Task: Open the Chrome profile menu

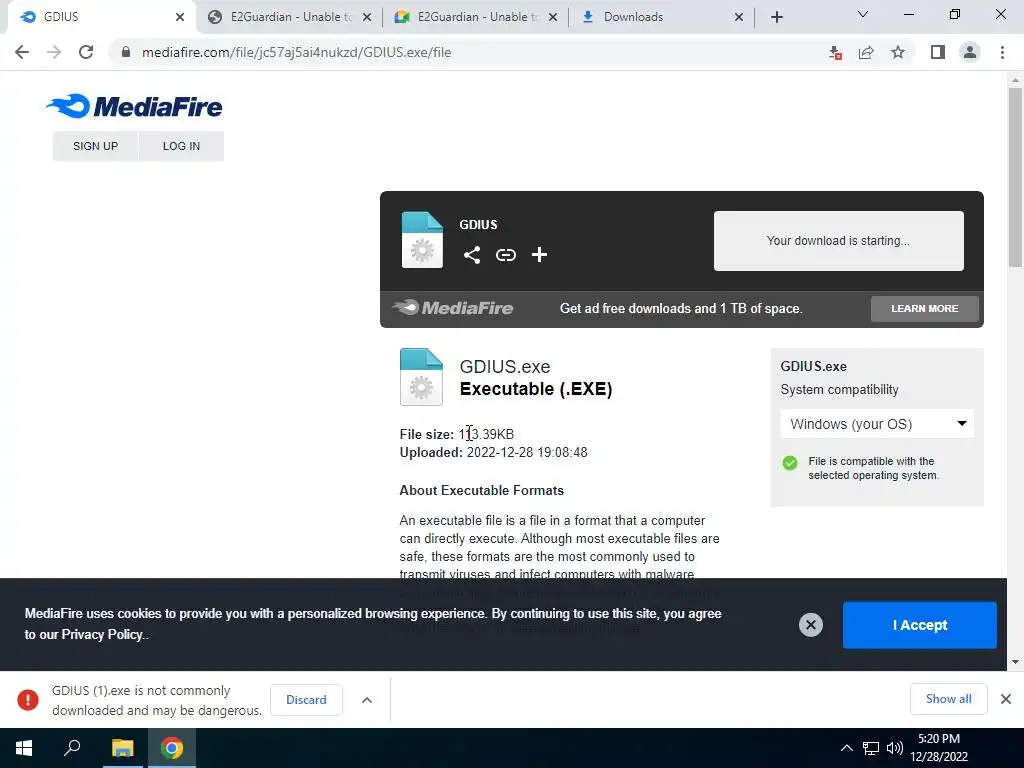Action: [x=970, y=52]
